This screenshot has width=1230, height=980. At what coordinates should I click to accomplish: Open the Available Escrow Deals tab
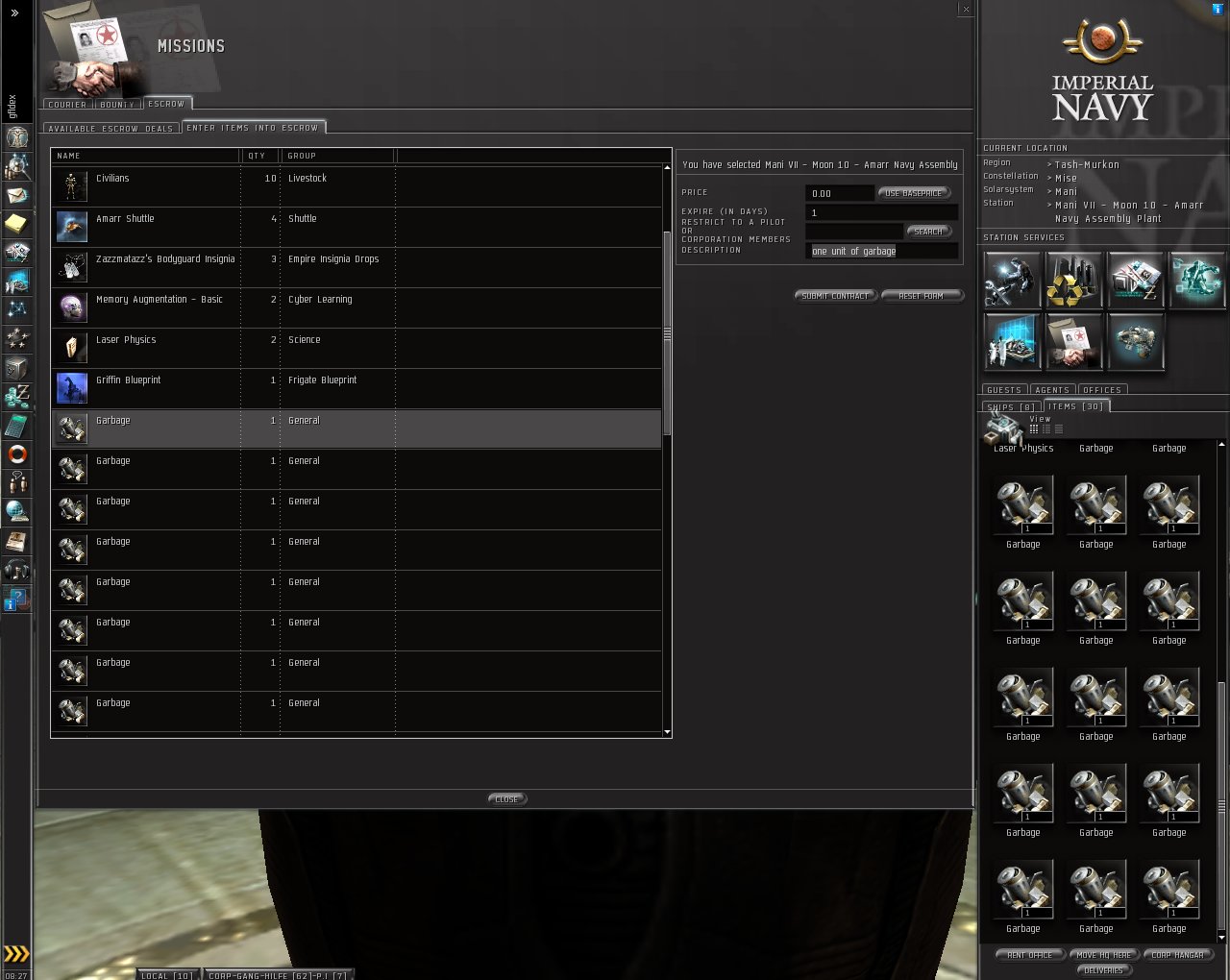tap(111, 128)
